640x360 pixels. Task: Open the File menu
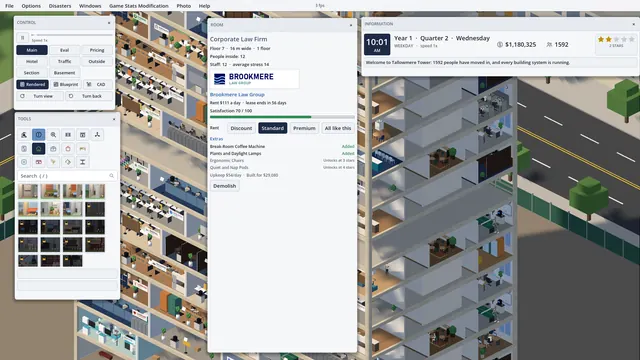[9, 6]
